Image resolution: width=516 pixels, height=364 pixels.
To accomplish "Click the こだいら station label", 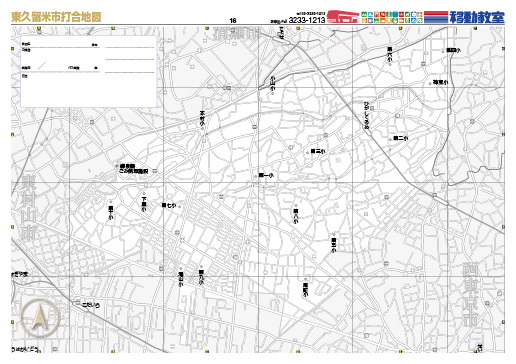I will coord(91,305).
